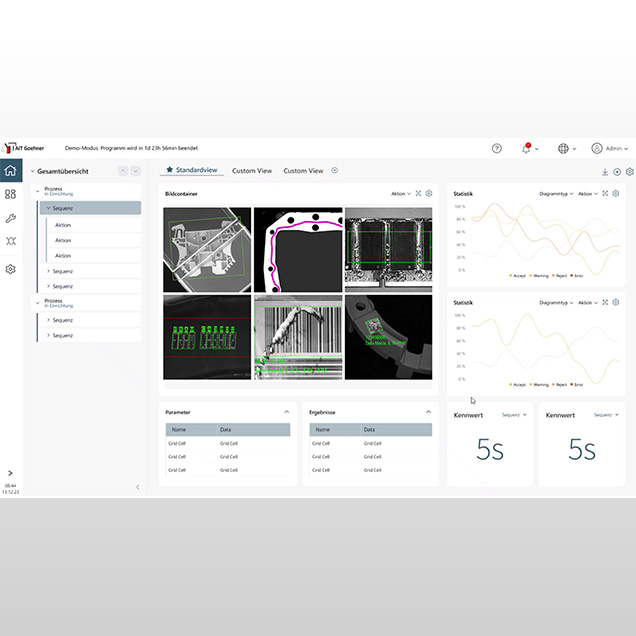The image size is (636, 636).
Task: Open the Aktion dropdown in Bildcontainer
Action: point(400,194)
